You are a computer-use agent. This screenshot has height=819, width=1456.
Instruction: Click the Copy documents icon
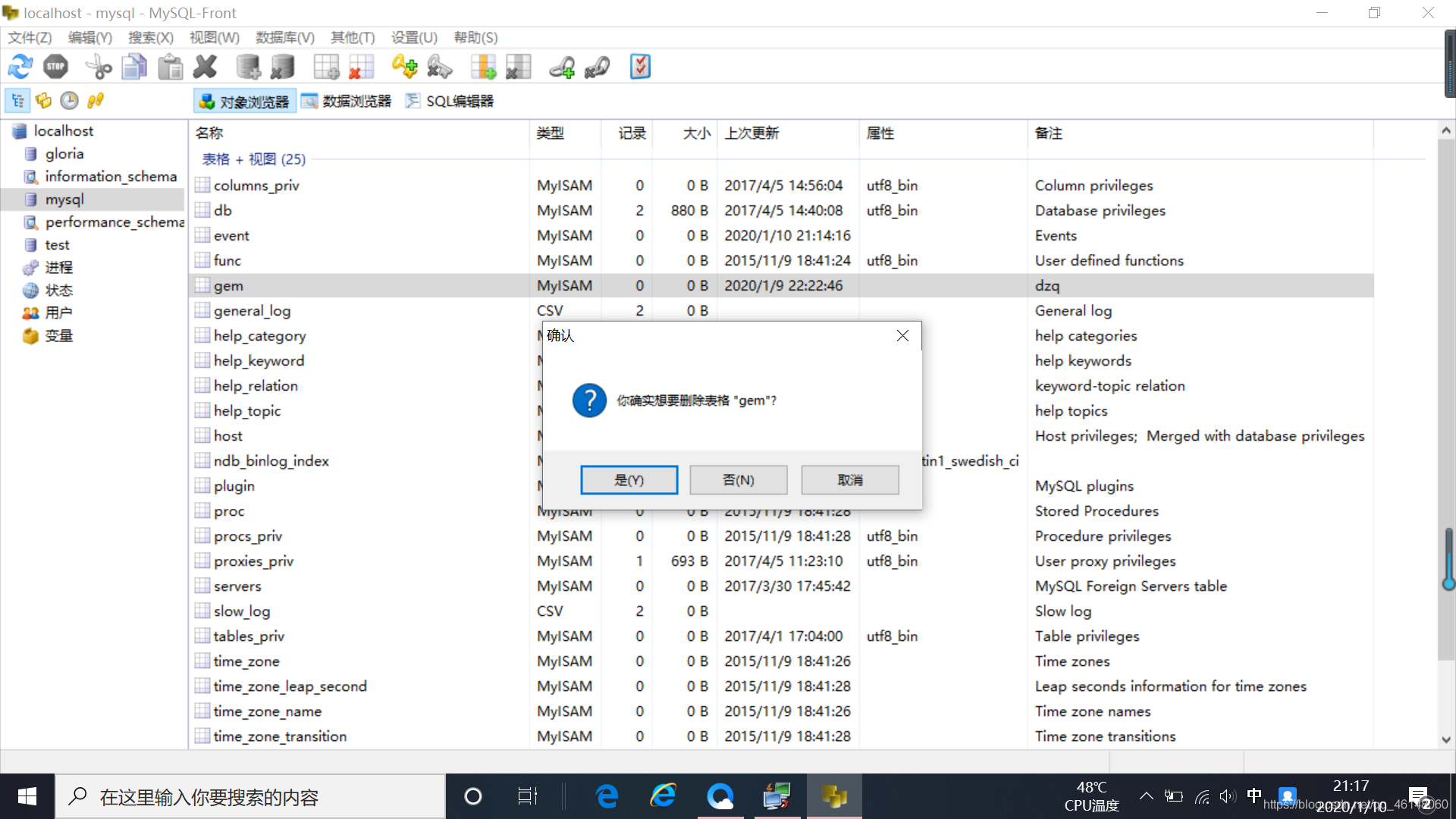[134, 67]
